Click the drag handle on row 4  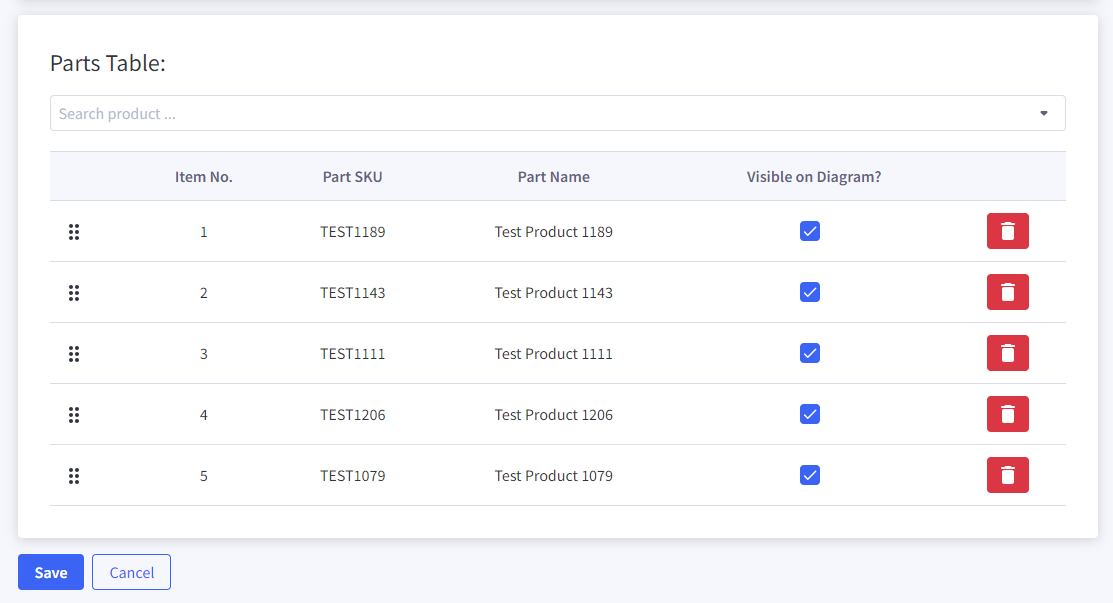pyautogui.click(x=74, y=414)
